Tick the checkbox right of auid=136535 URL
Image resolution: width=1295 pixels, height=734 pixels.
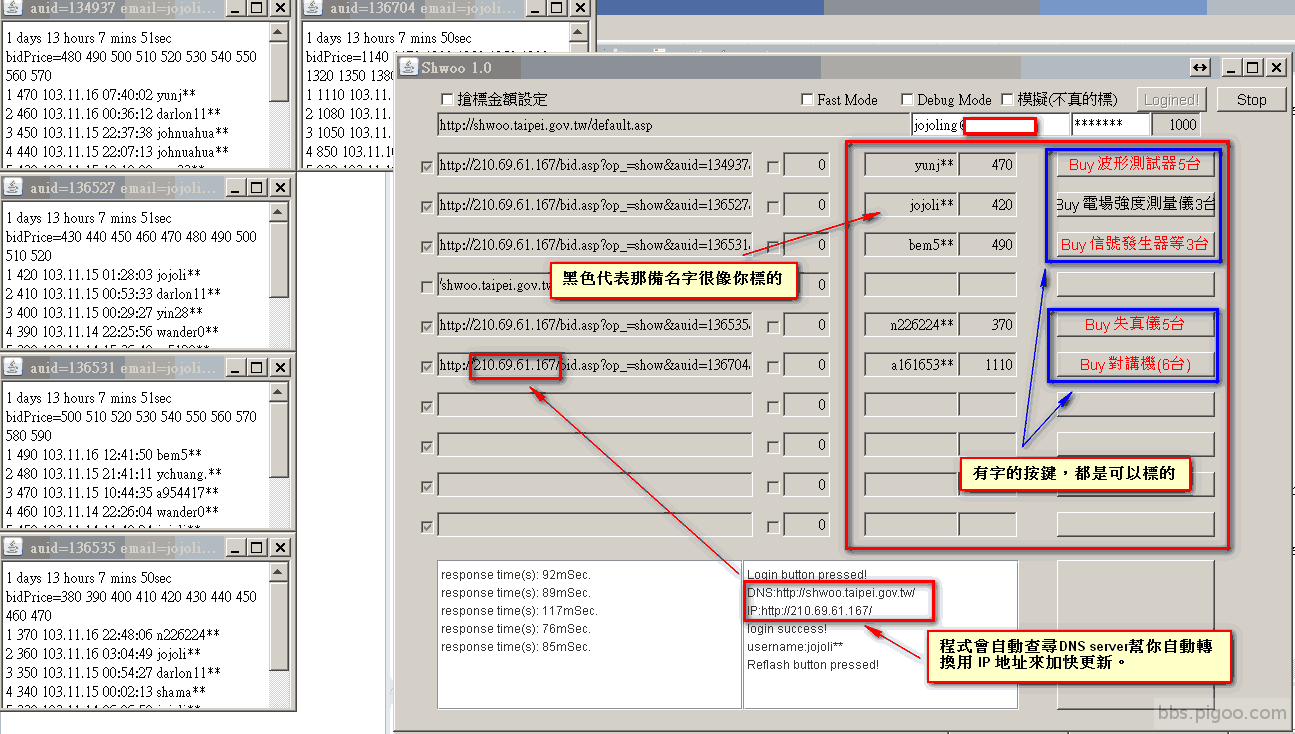772,326
